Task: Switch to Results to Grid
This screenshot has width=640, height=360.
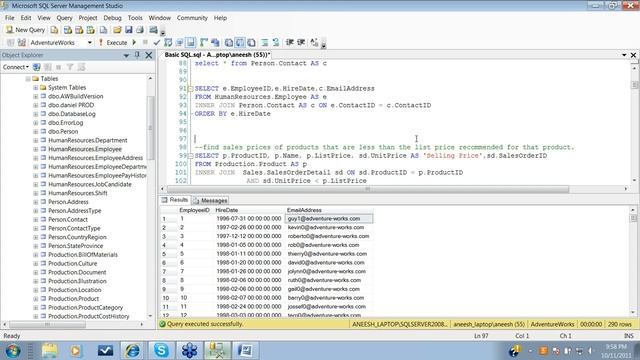Action: 240,42
